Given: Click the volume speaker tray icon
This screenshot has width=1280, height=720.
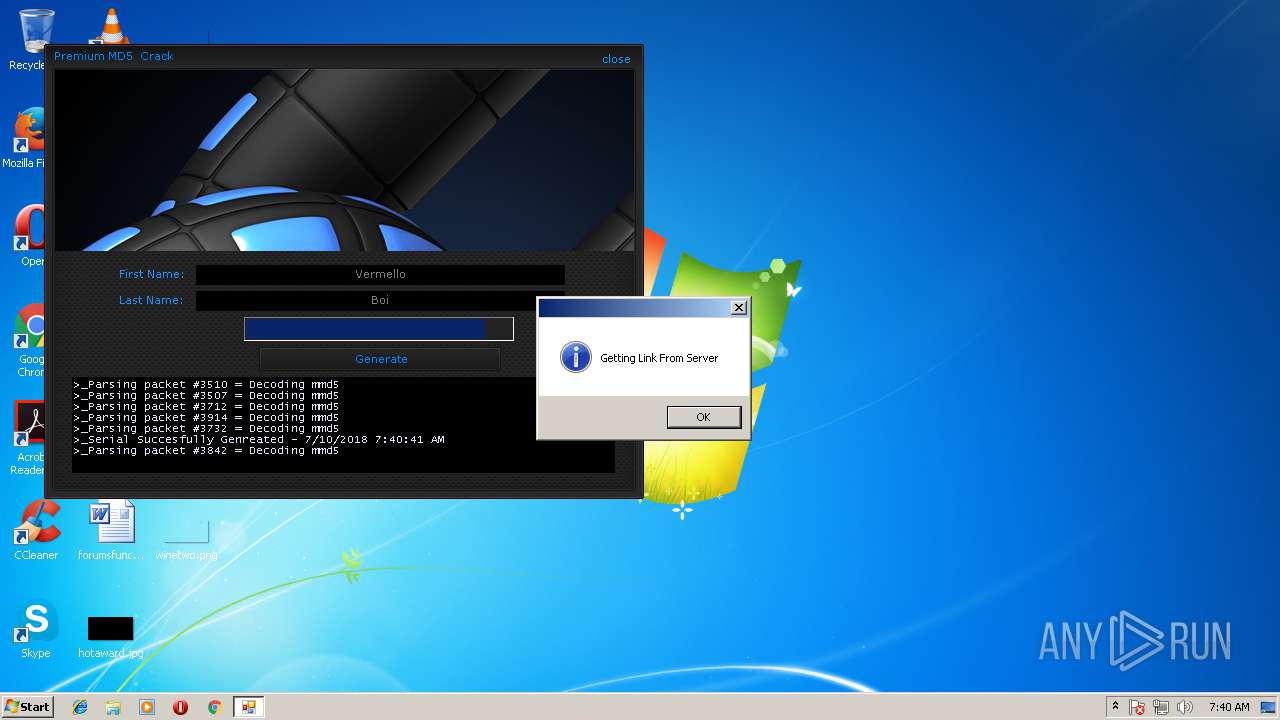Looking at the screenshot, I should coord(1185,707).
